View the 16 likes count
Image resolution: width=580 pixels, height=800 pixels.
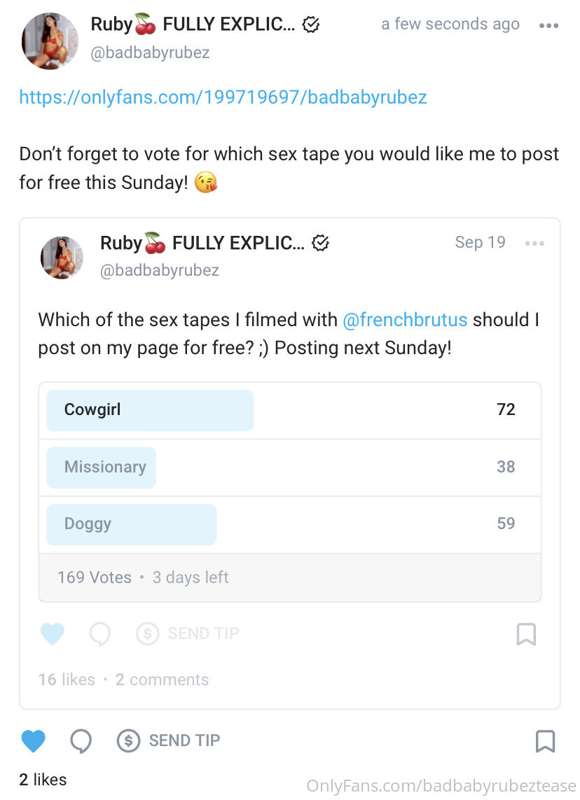point(67,680)
